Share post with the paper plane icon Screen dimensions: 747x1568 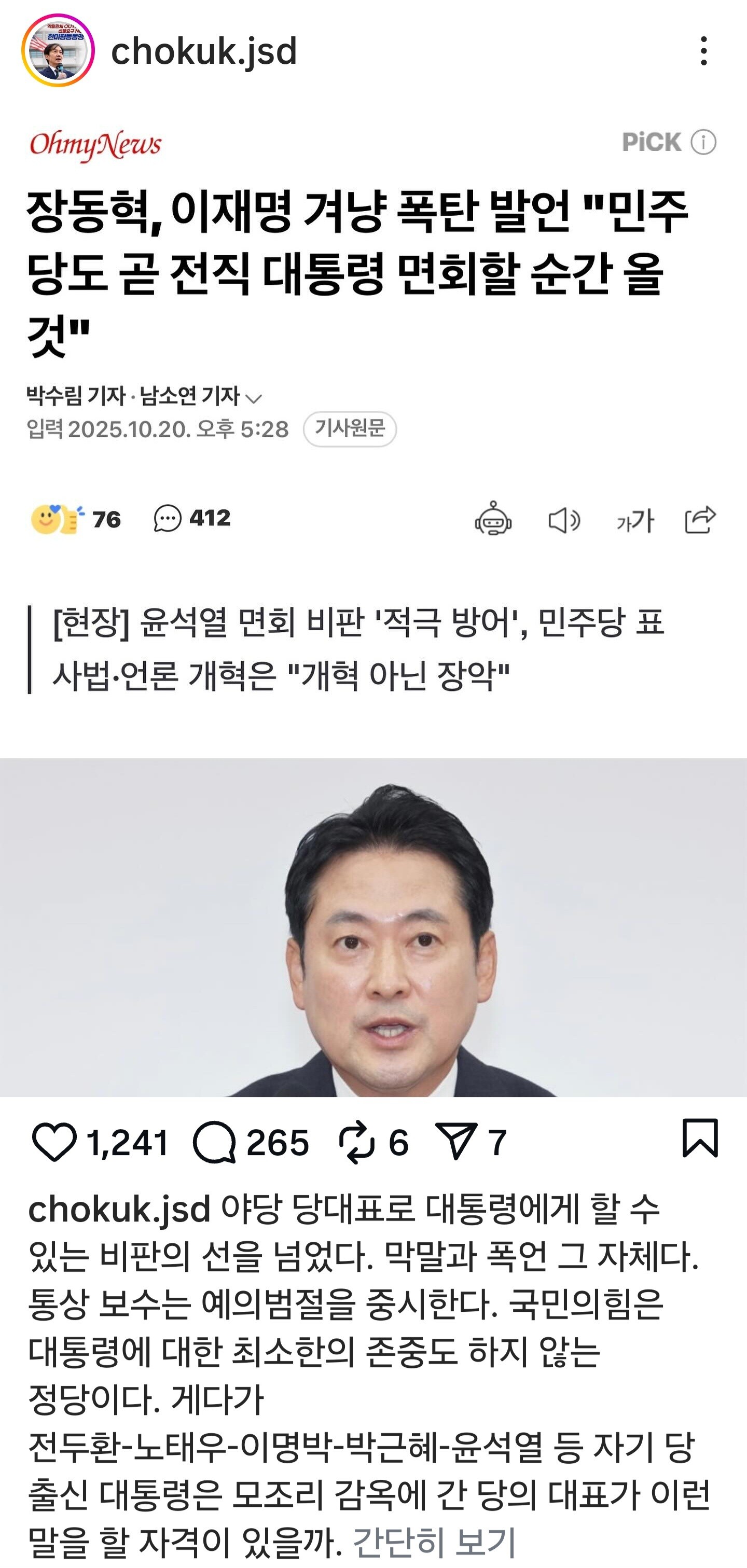pos(456,1142)
